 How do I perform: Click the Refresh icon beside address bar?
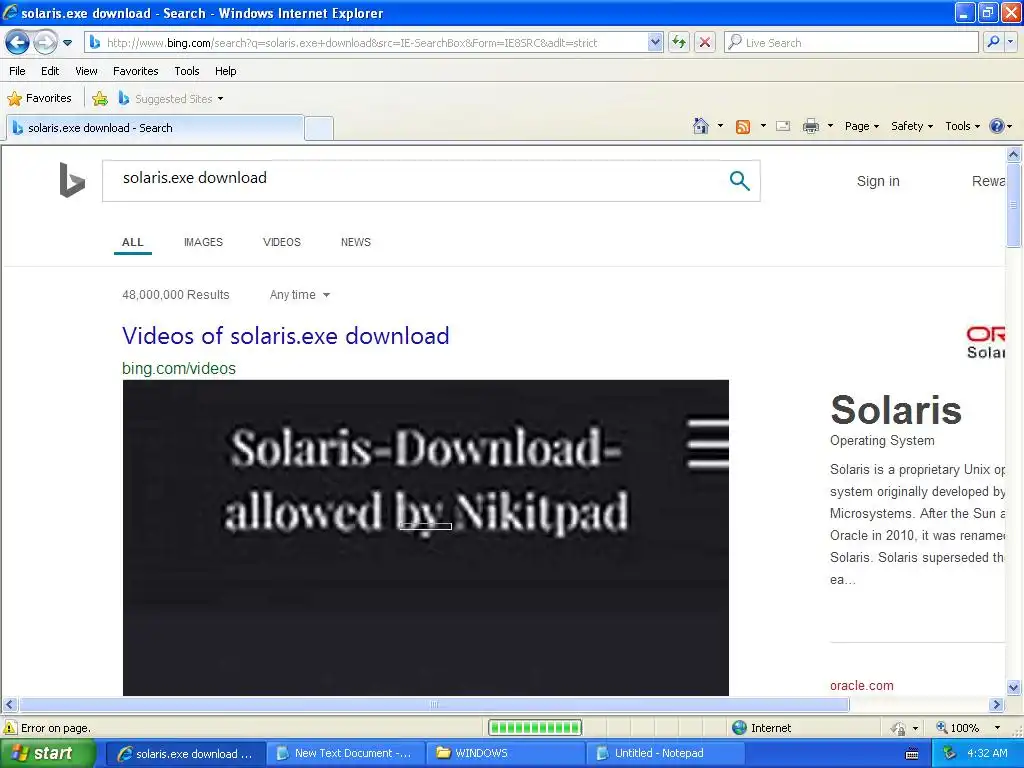pos(679,42)
